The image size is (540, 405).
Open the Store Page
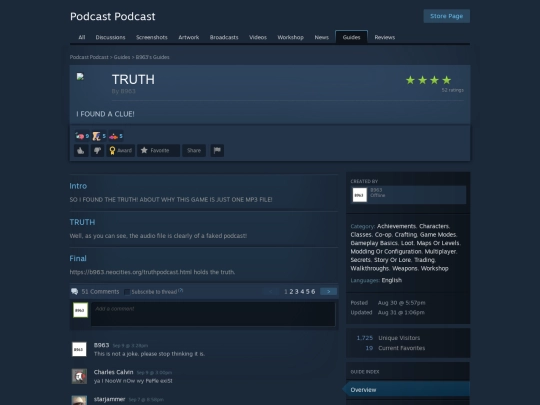[x=447, y=16]
